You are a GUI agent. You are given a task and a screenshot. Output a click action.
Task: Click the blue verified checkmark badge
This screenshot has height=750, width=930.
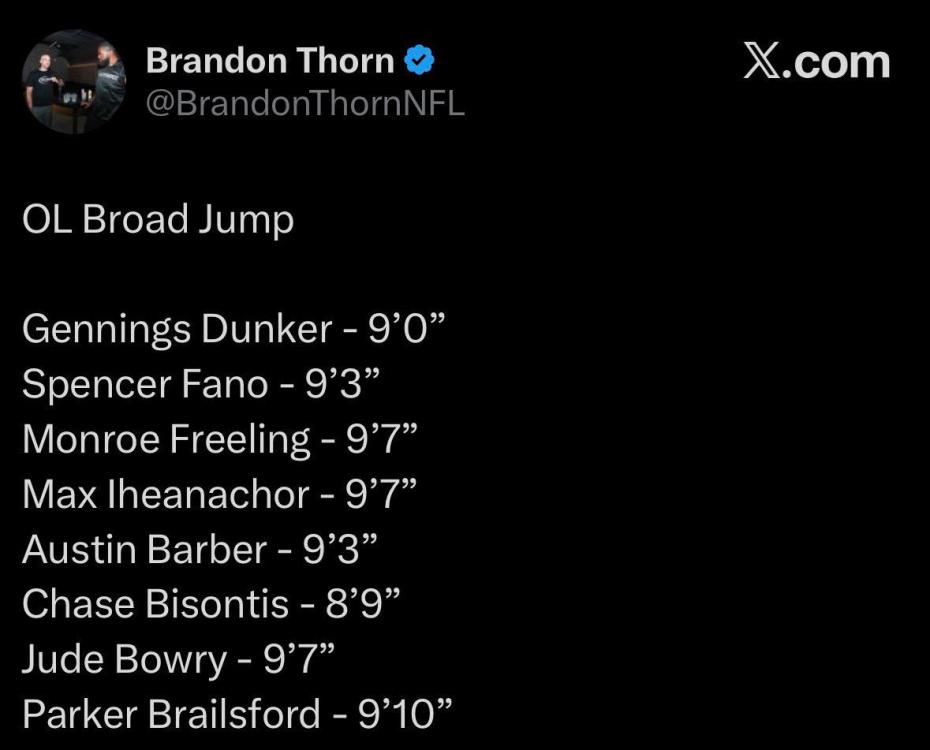click(x=419, y=62)
